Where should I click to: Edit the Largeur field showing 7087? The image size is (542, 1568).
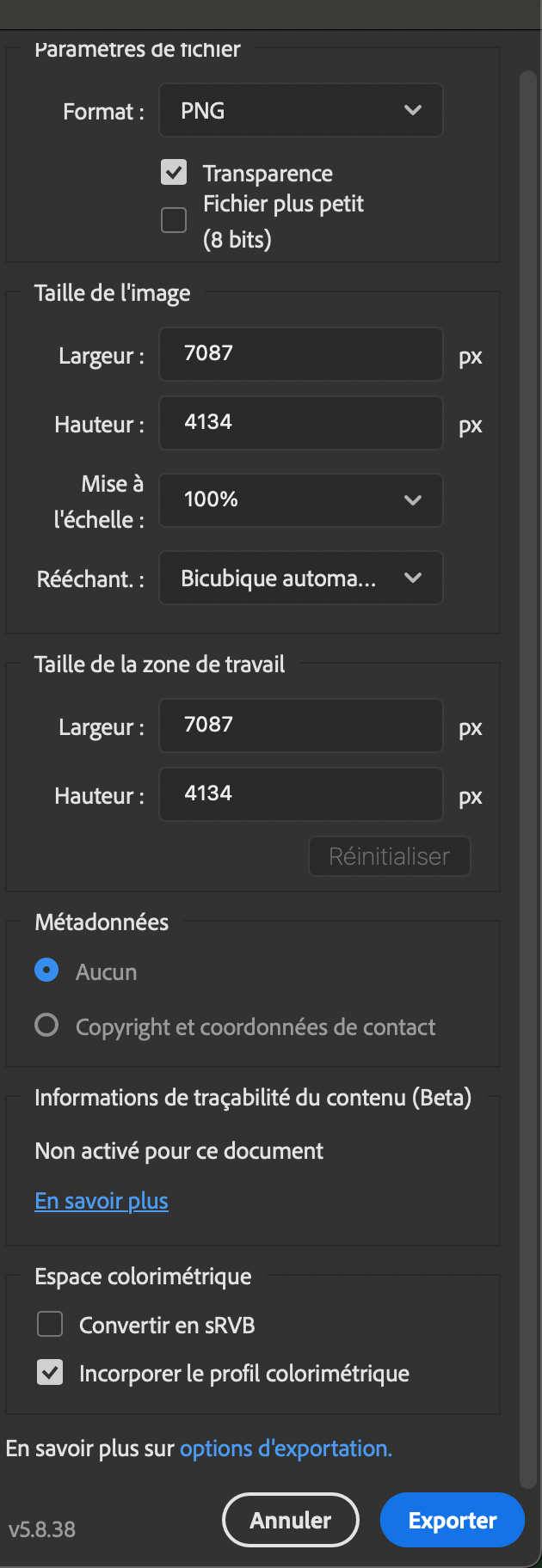[x=300, y=354]
